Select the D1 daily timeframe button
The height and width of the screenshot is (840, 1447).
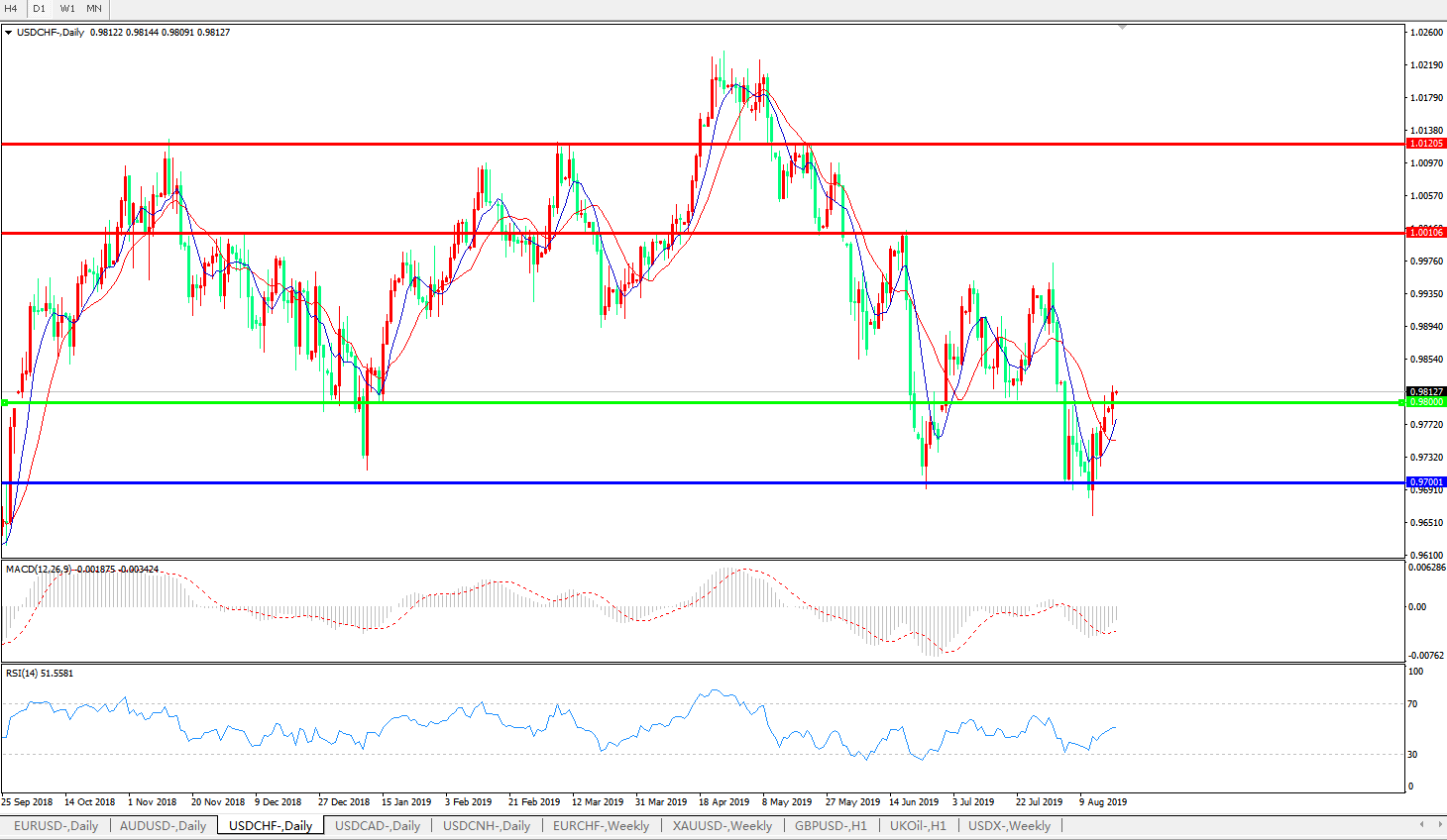[x=39, y=8]
